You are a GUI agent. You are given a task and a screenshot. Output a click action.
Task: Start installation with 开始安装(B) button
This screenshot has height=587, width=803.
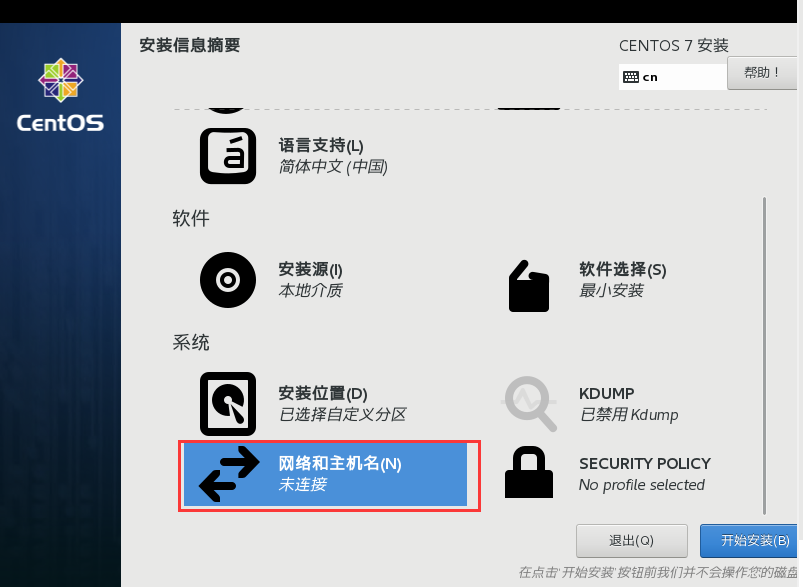[x=749, y=540]
